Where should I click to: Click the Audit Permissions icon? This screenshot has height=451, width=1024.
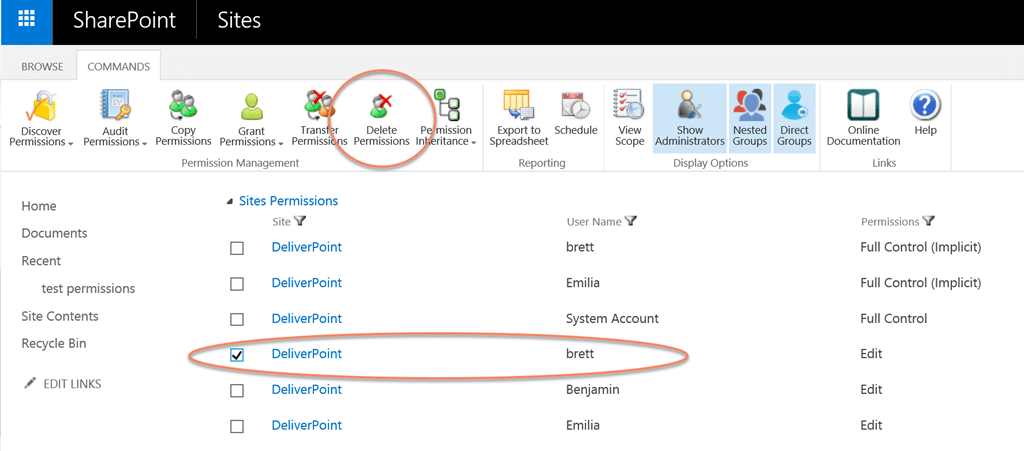(x=114, y=106)
